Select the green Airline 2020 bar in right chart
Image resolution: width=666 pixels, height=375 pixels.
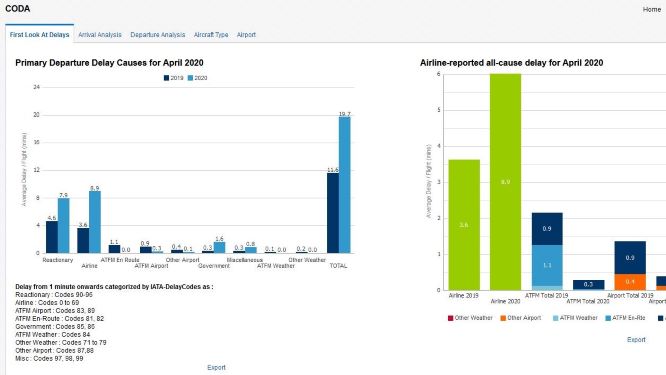[x=505, y=182]
